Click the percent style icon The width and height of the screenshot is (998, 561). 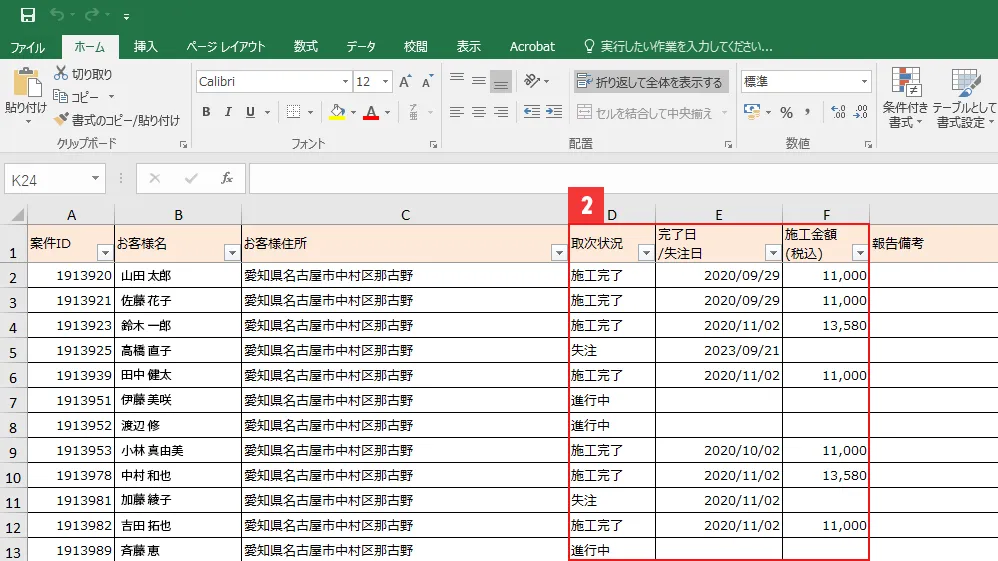click(x=786, y=112)
